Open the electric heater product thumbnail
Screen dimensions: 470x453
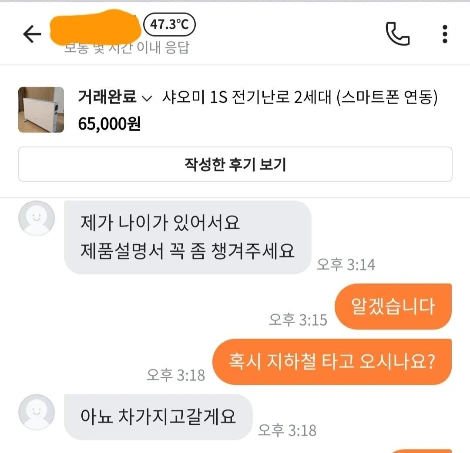41,110
